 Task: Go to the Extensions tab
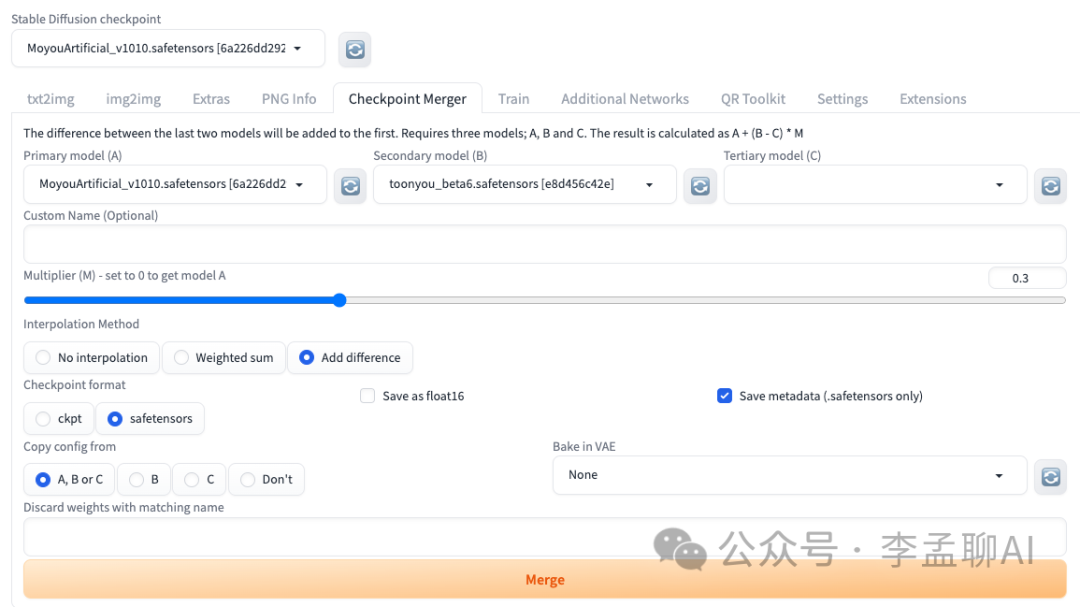[x=933, y=99]
